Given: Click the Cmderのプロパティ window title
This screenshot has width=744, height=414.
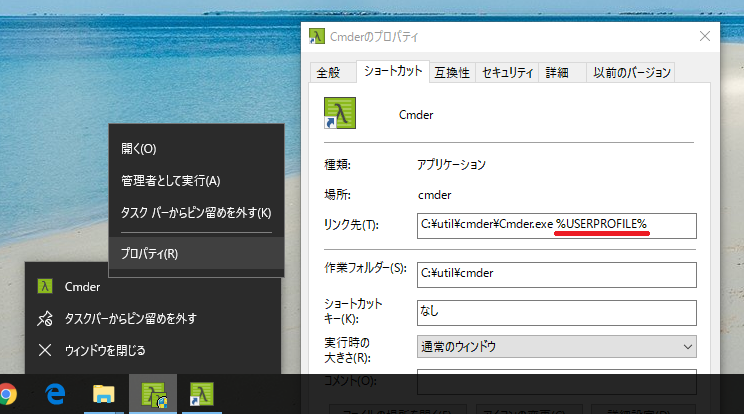Looking at the screenshot, I should [x=374, y=37].
